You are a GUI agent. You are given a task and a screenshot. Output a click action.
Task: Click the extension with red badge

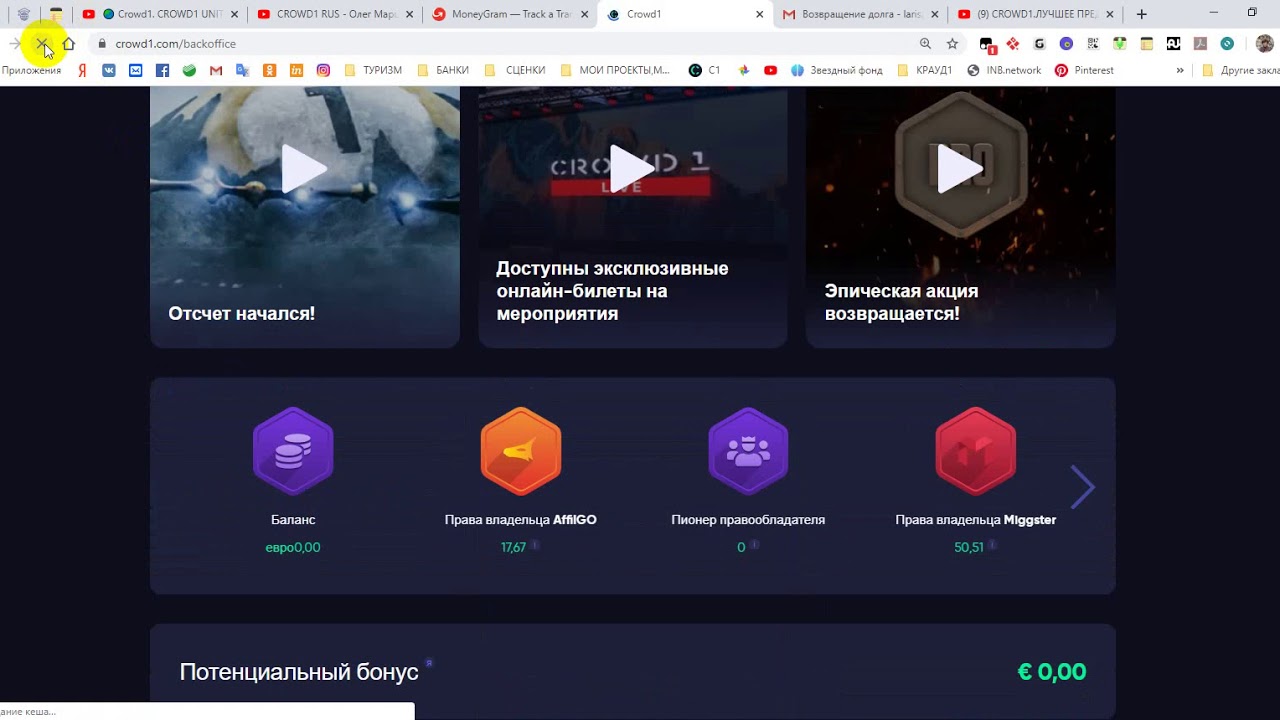pos(987,44)
